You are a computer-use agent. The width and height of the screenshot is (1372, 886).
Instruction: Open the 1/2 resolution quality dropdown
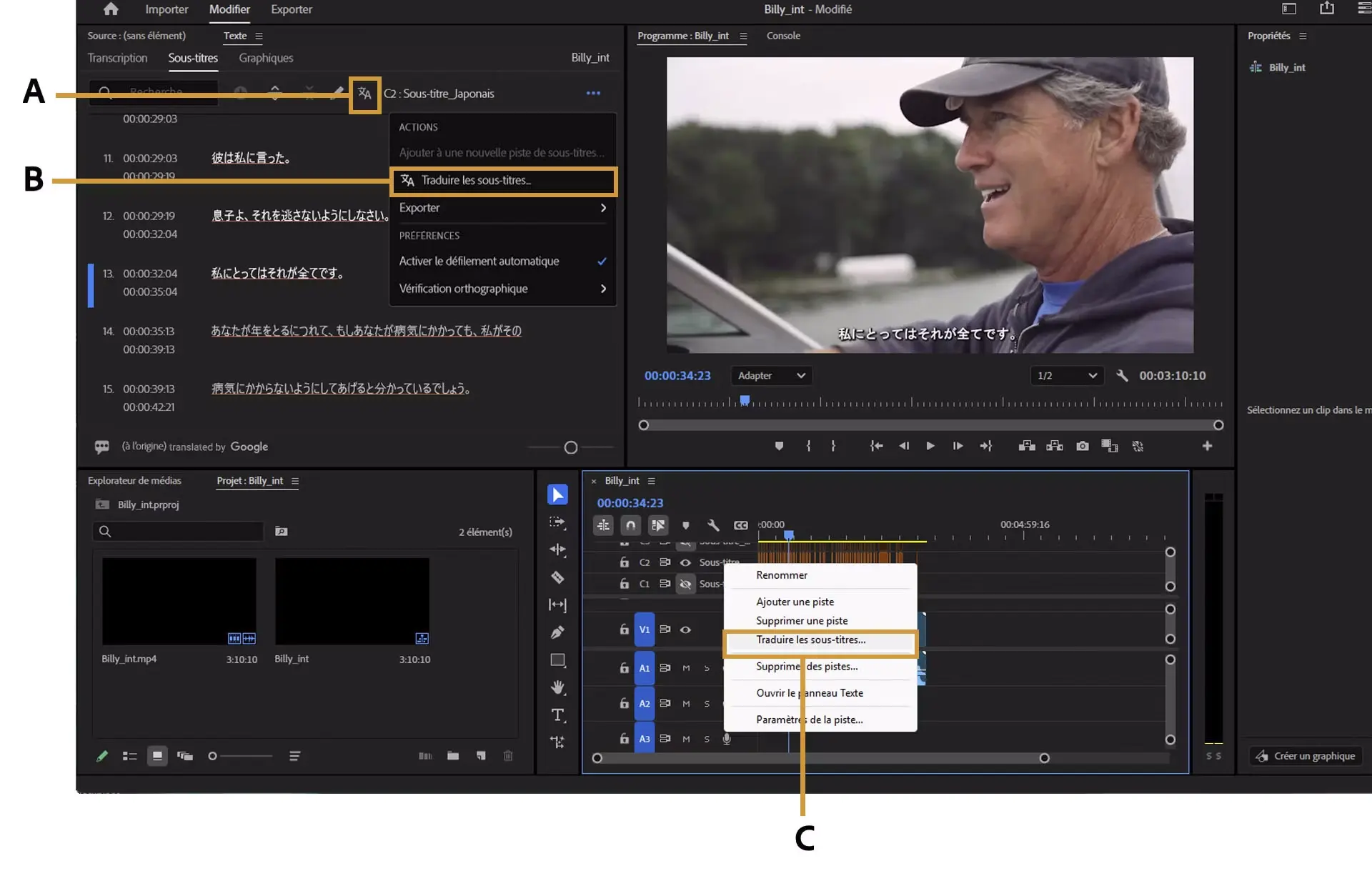click(x=1065, y=375)
